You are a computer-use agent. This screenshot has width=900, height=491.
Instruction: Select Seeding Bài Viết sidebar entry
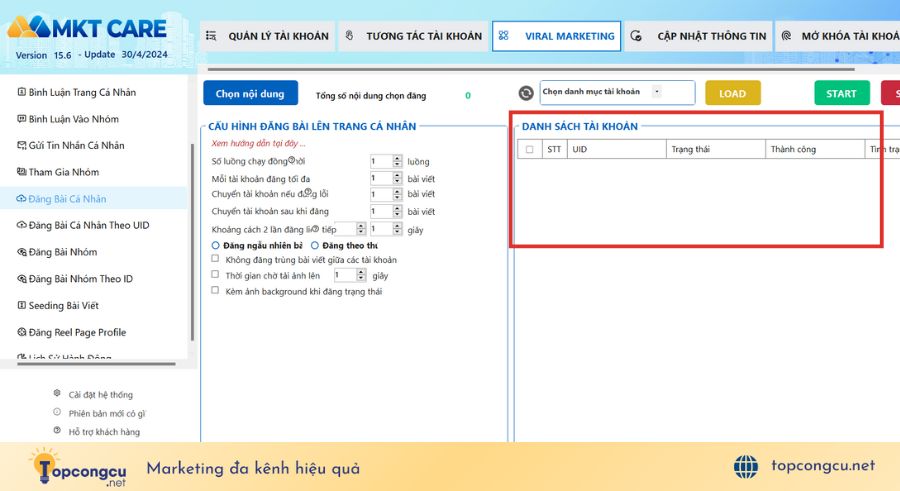58,306
